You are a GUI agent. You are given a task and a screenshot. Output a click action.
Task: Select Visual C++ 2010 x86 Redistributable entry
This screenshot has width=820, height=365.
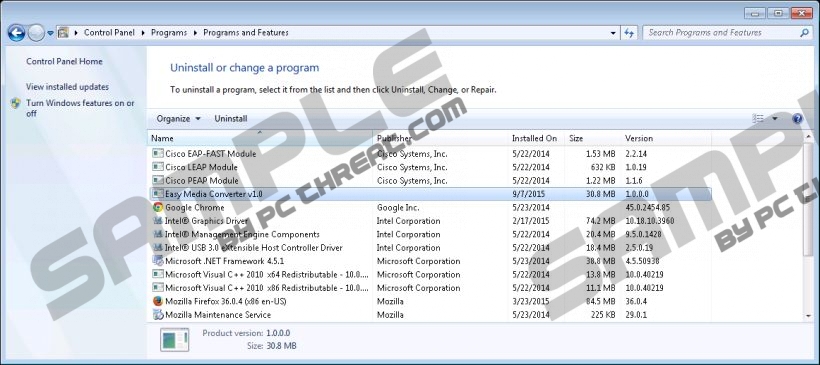point(430,288)
